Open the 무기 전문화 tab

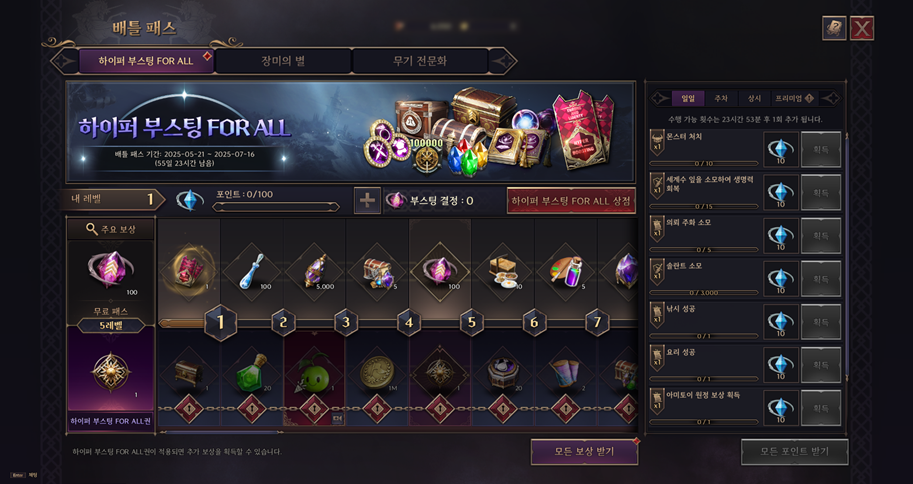pos(420,61)
